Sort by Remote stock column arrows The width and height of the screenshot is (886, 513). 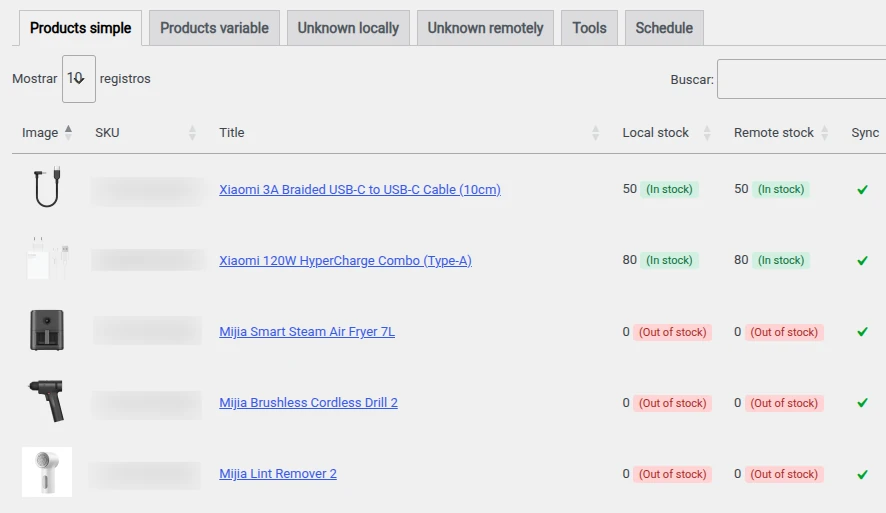pos(824,133)
